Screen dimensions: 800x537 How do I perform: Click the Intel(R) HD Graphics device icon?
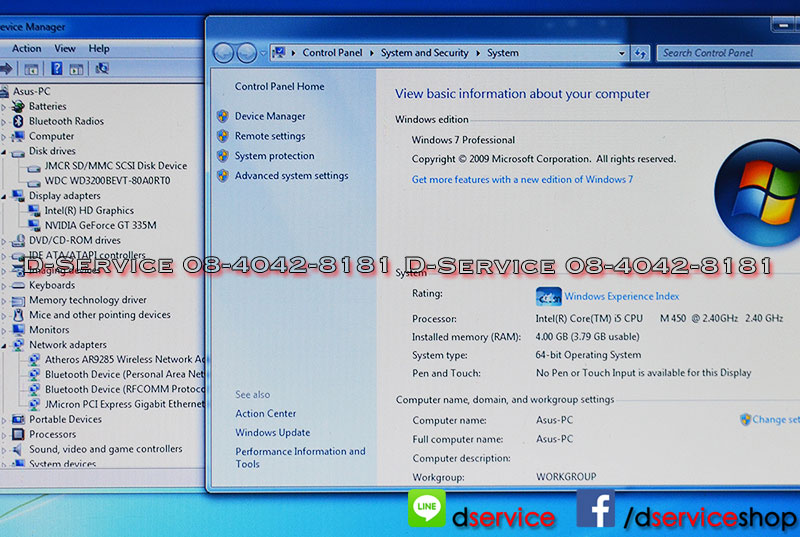pos(34,210)
